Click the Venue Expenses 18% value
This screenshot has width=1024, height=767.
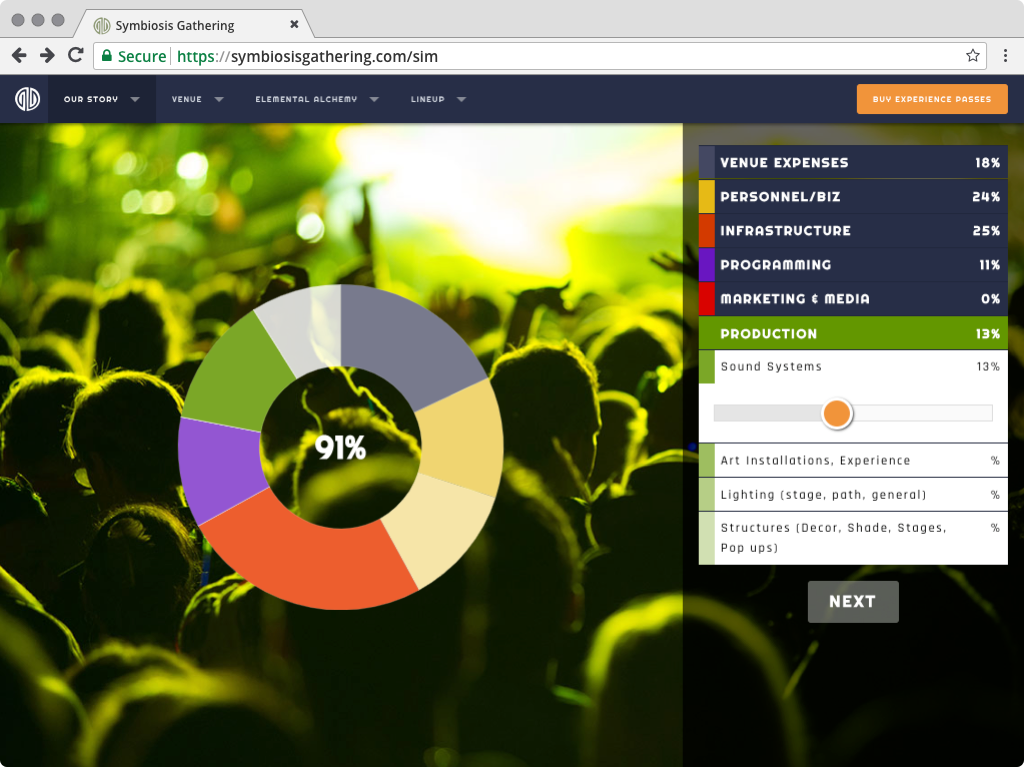click(987, 163)
